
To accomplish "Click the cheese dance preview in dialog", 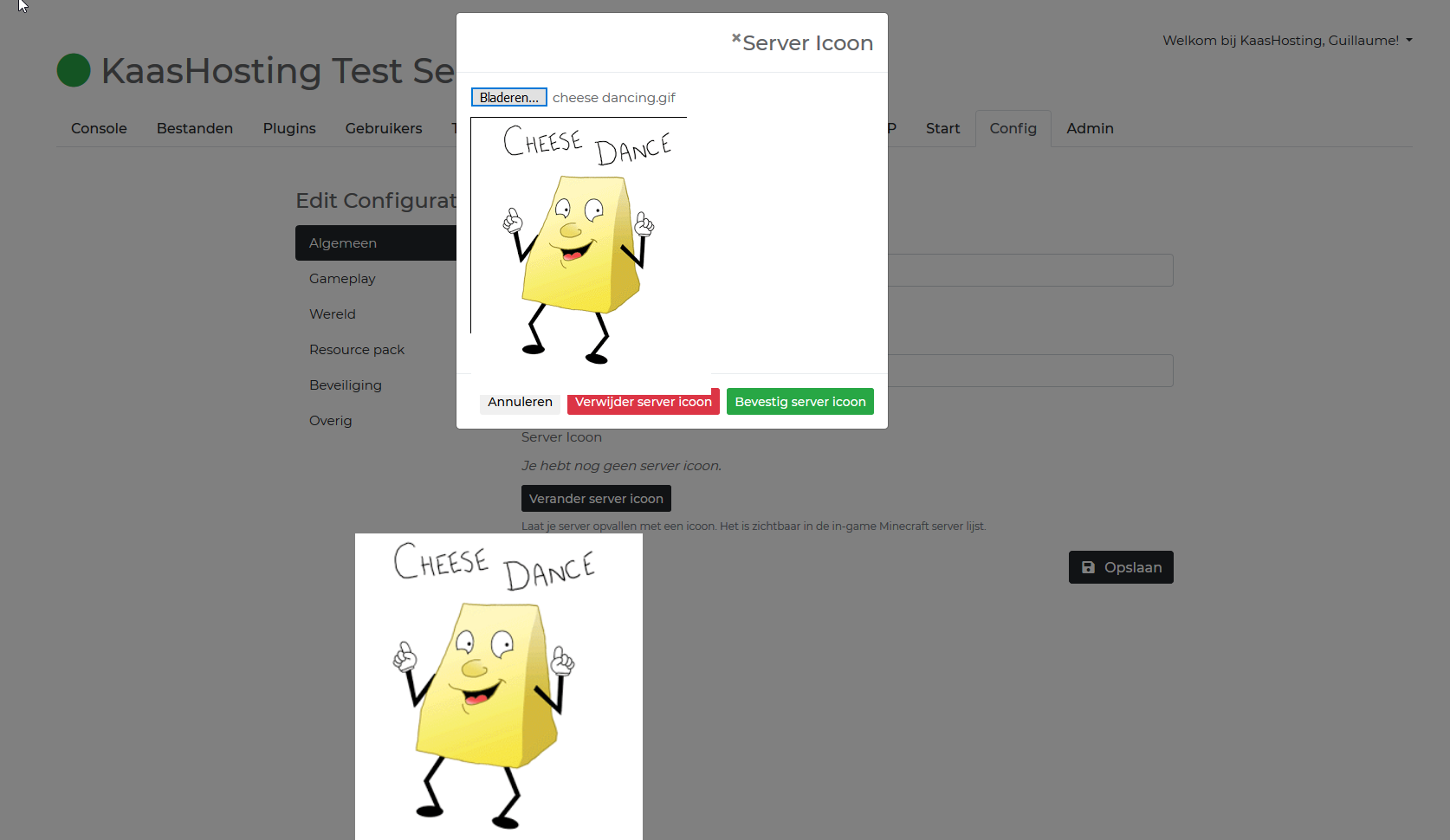I will 579,242.
